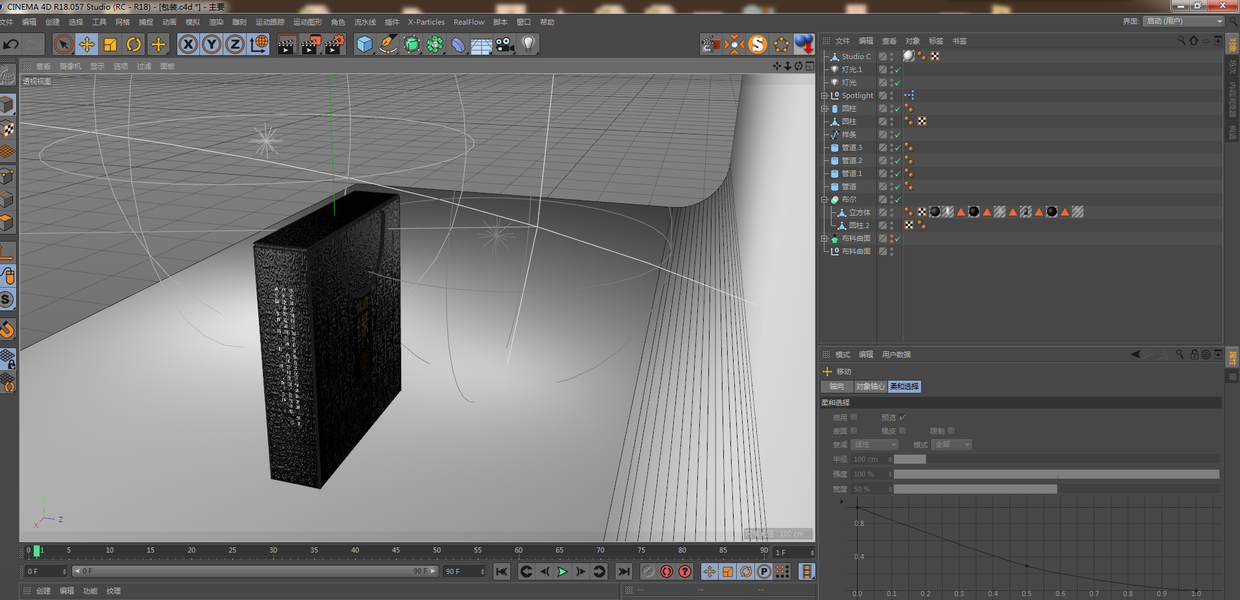Open the 衰减 线性 dropdown
1240x600 pixels.
pyautogui.click(x=875, y=444)
